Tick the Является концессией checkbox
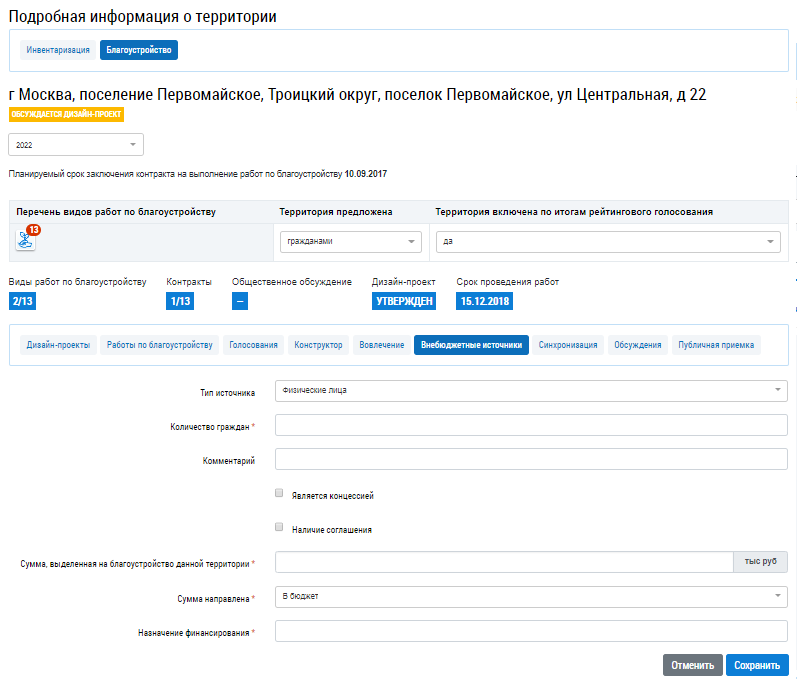The height and width of the screenshot is (691, 797). (x=279, y=493)
